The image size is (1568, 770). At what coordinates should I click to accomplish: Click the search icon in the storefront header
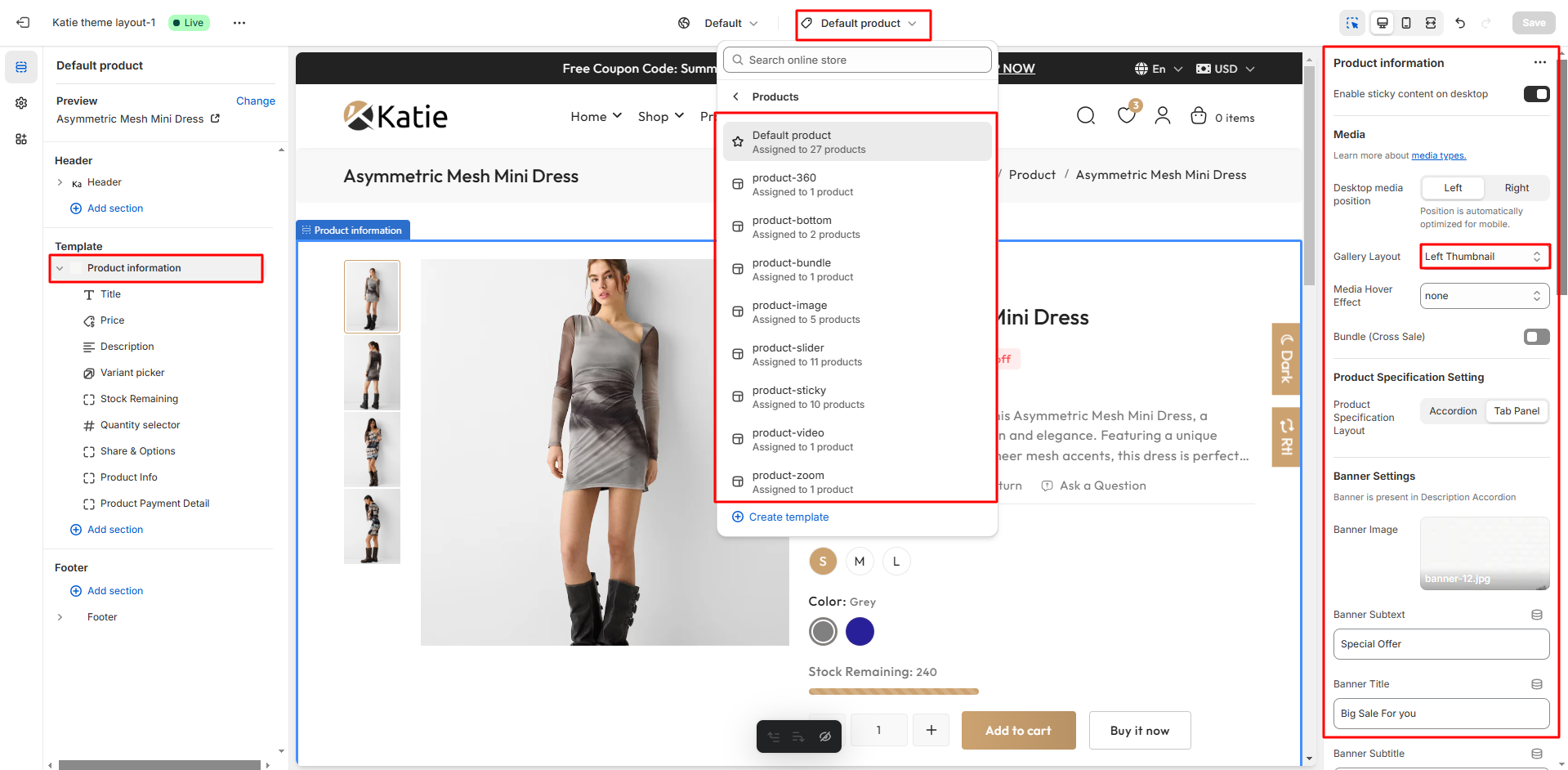click(1085, 115)
